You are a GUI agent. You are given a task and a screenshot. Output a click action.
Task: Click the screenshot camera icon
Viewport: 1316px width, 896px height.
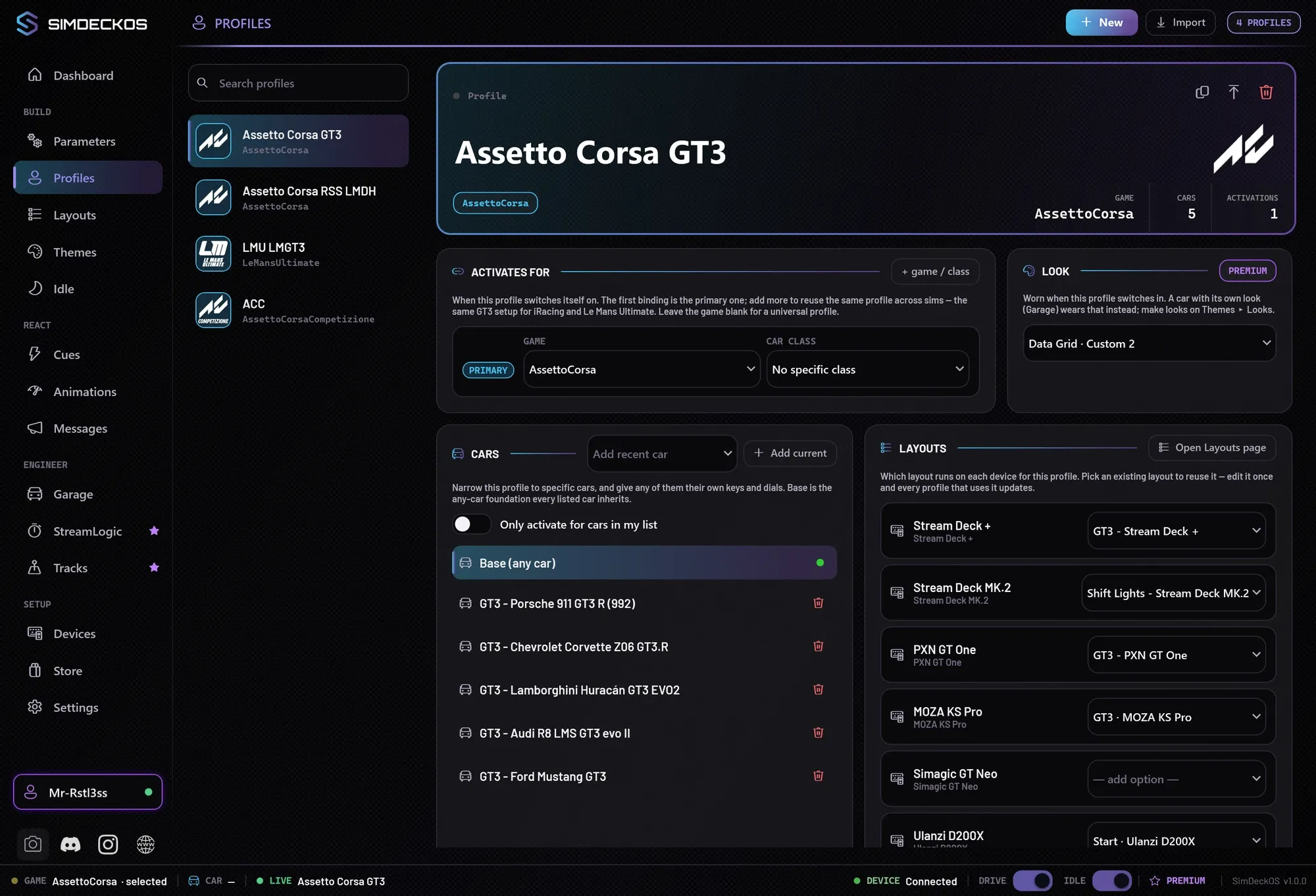[x=32, y=844]
